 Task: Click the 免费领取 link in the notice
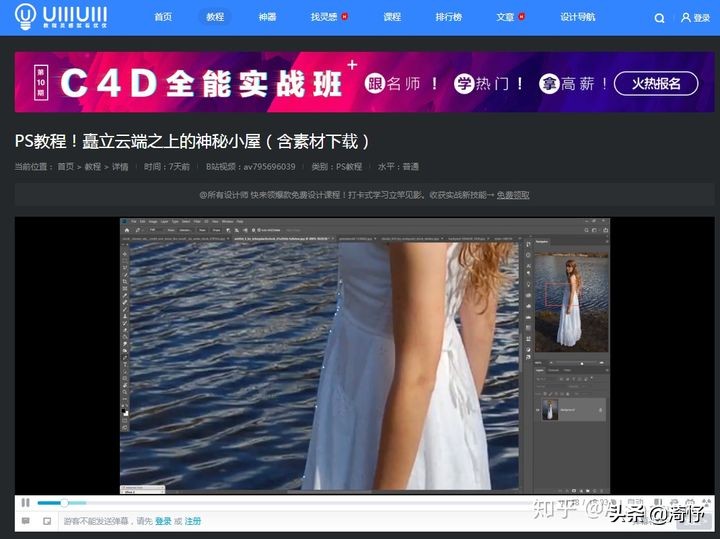pyautogui.click(x=513, y=195)
